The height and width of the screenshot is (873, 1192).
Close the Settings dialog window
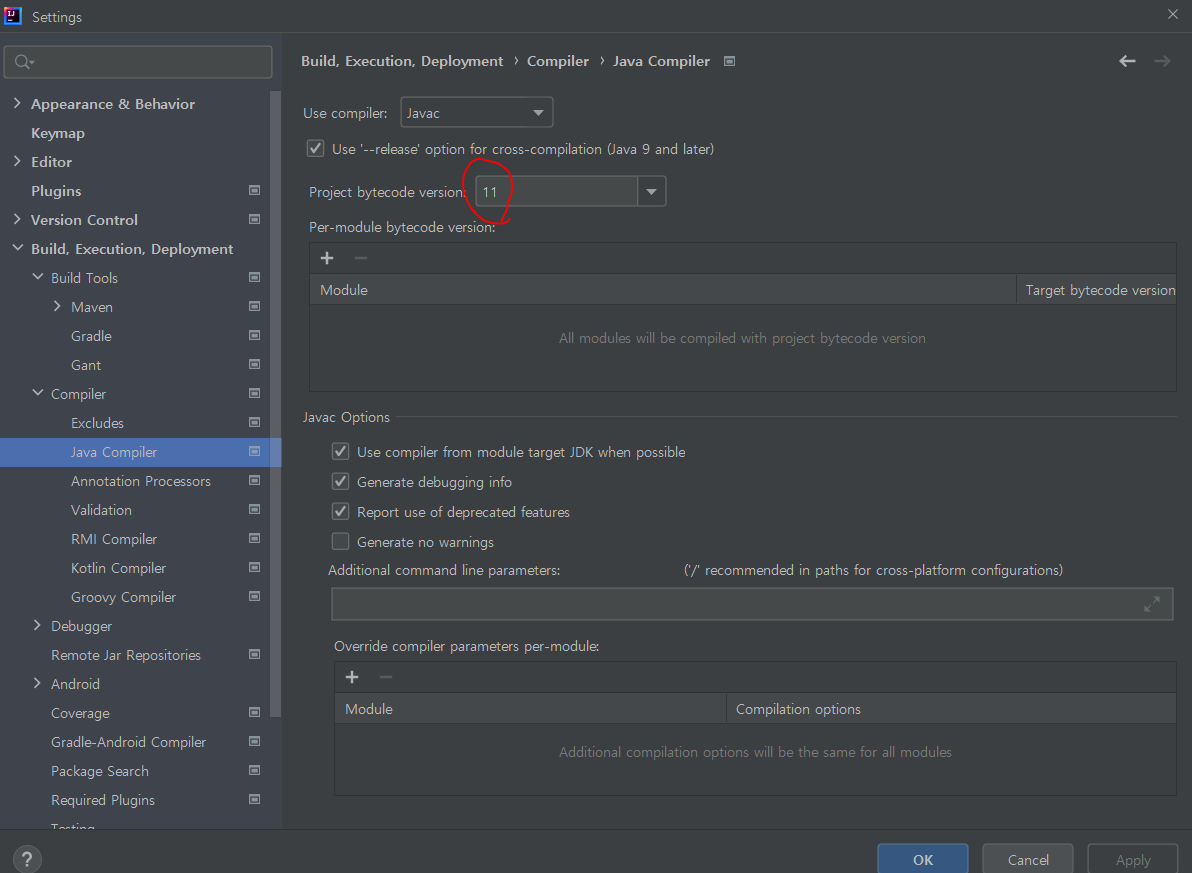tap(1172, 14)
